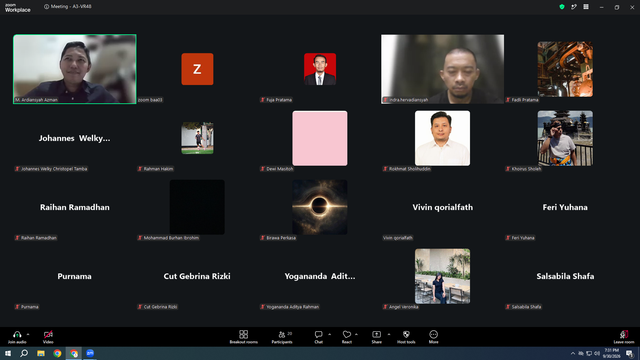Select indra.hervadiansyah's video tile
The height and width of the screenshot is (360, 640).
[x=442, y=69]
